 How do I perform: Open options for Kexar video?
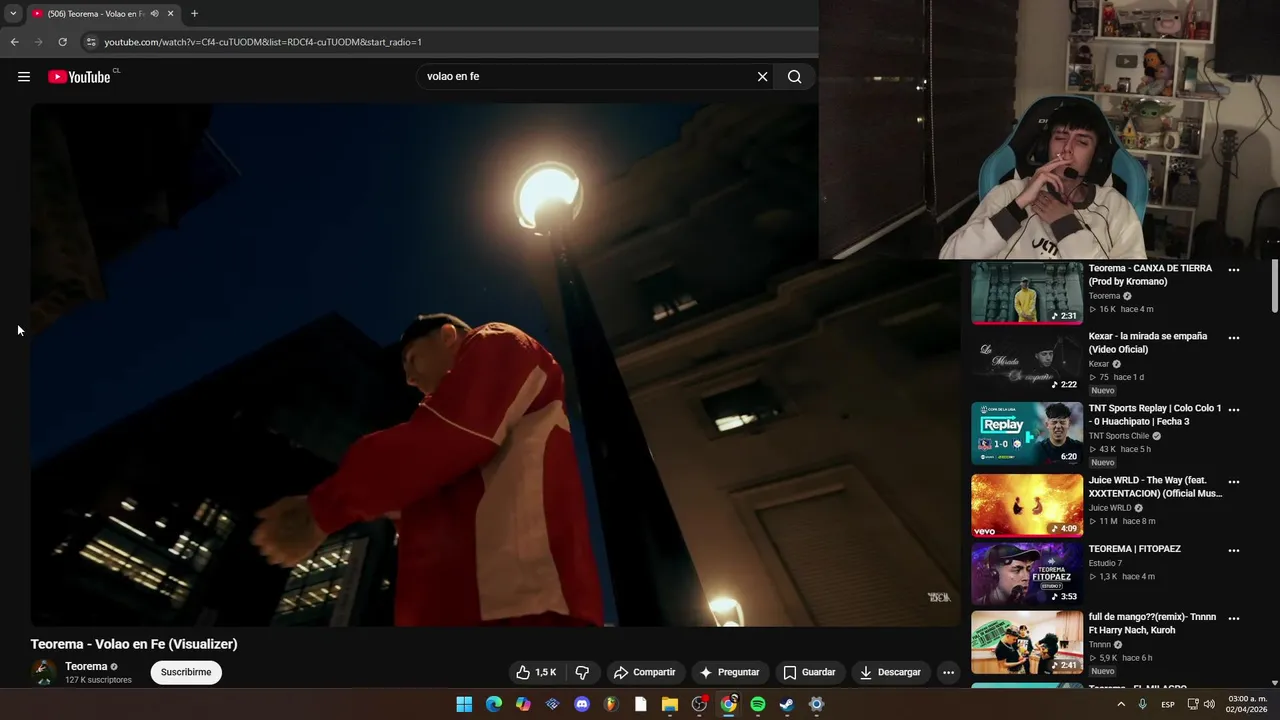1233,338
